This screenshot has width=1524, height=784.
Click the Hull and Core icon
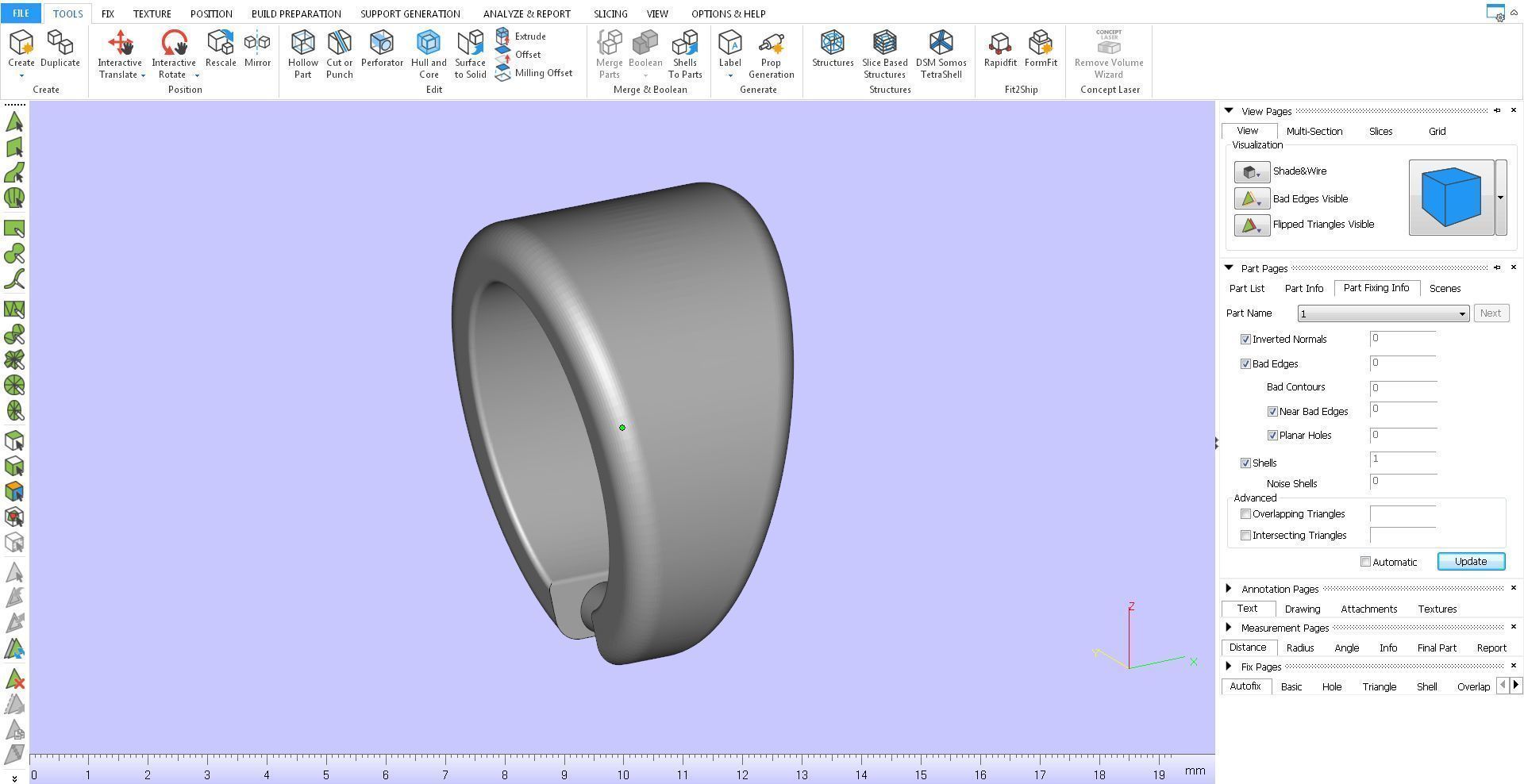(429, 43)
